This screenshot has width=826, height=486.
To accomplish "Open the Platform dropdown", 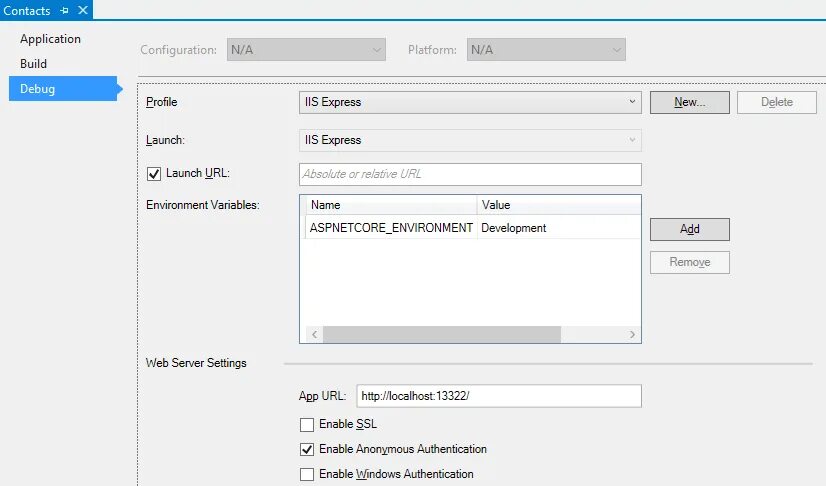I will click(546, 49).
